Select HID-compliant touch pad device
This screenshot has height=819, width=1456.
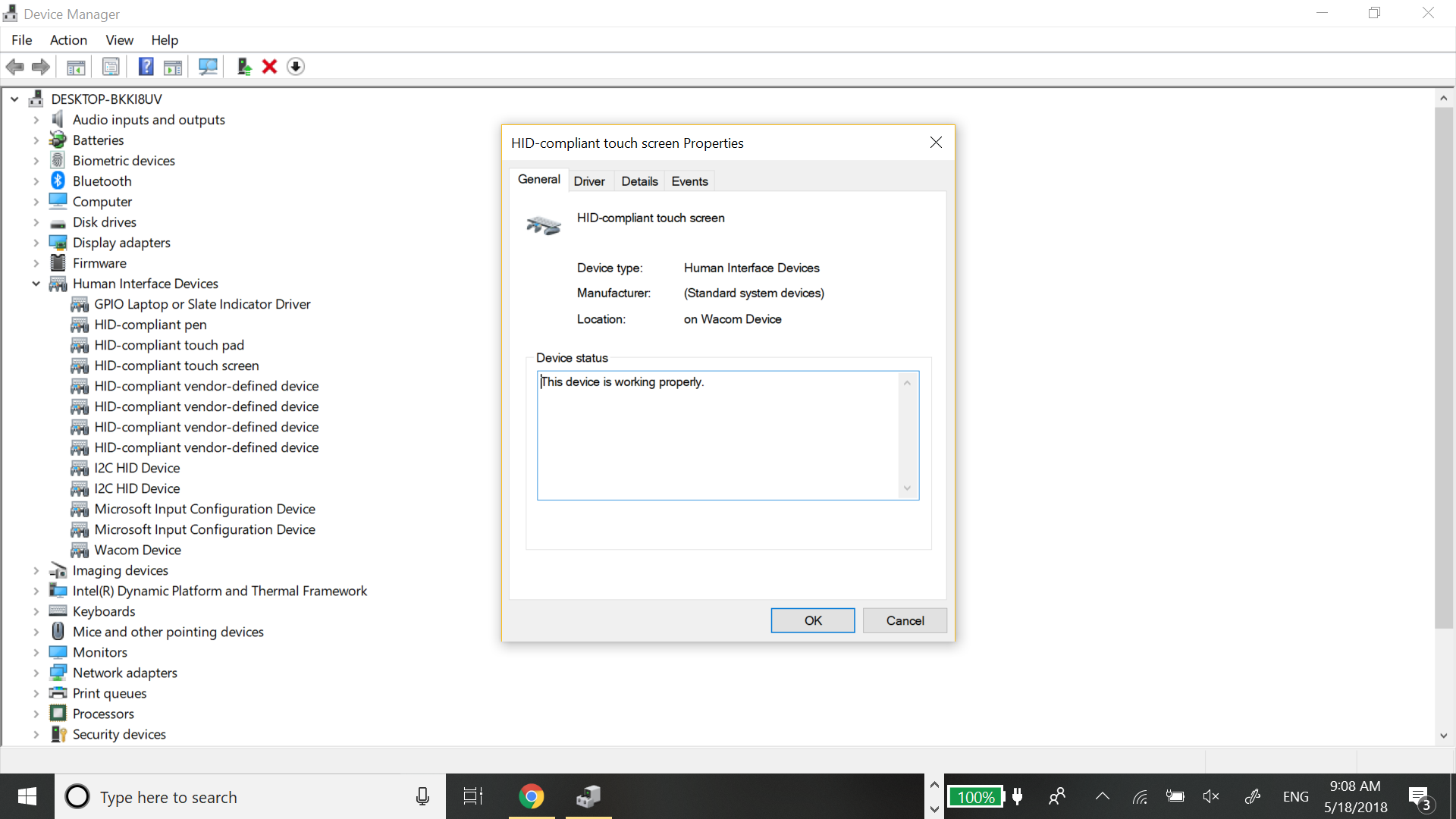pyautogui.click(x=169, y=345)
